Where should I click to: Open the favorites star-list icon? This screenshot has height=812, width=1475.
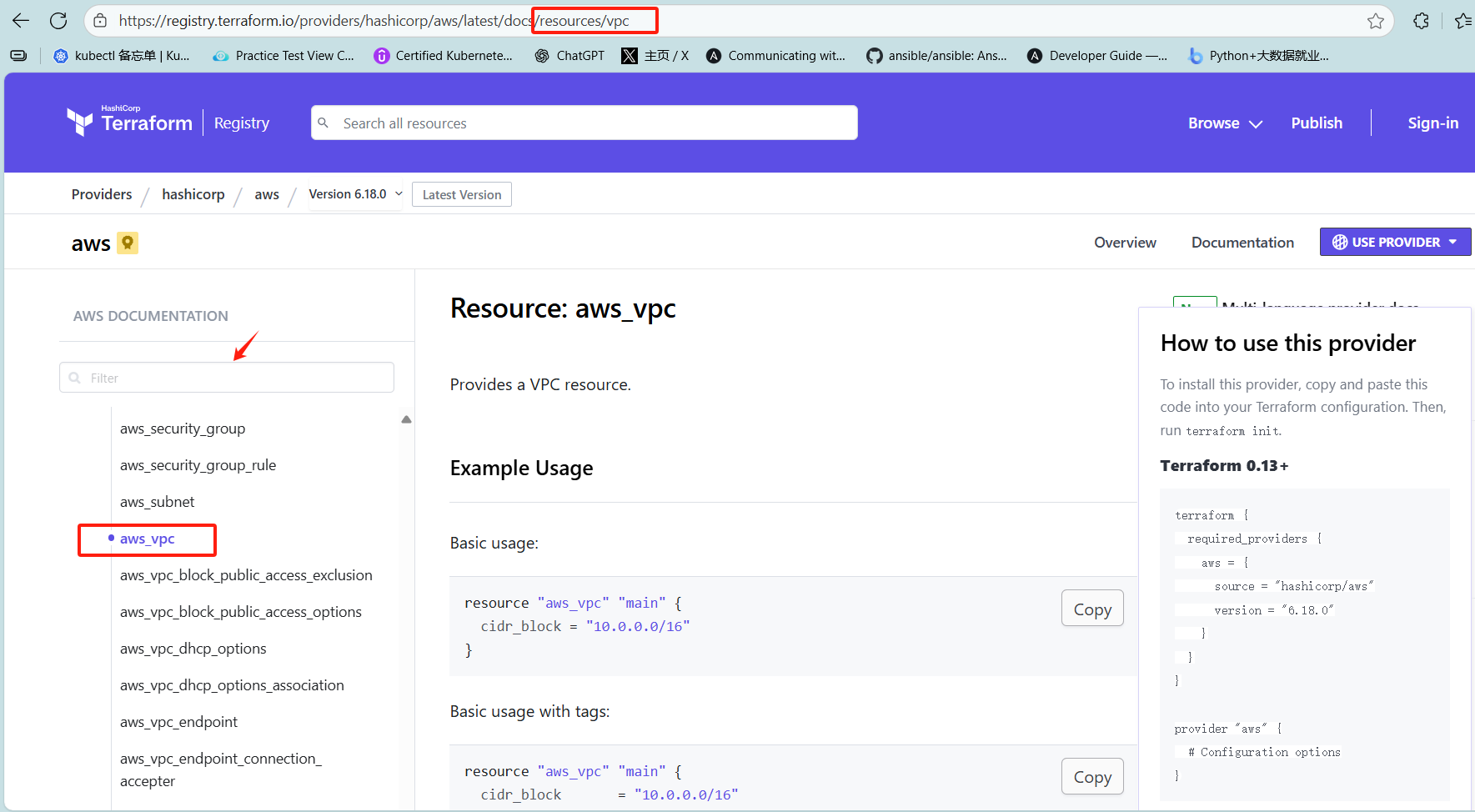click(1463, 21)
